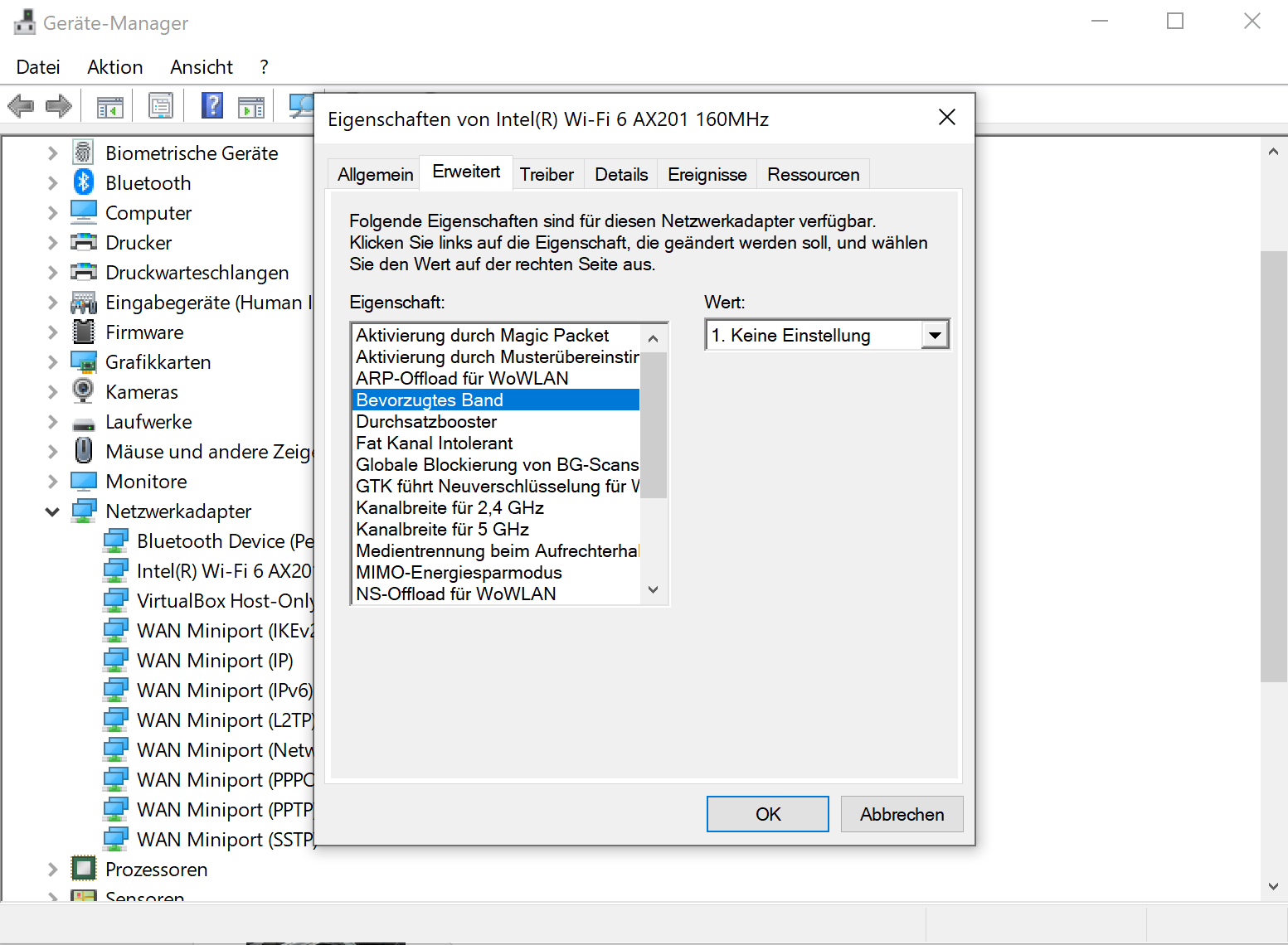Select WAN Miniport (IPv6) device
Image resolution: width=1288 pixels, height=945 pixels.
(x=224, y=691)
